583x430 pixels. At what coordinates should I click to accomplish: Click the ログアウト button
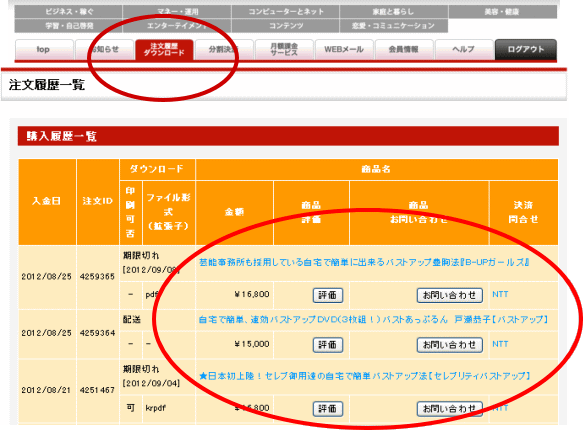coord(526,49)
